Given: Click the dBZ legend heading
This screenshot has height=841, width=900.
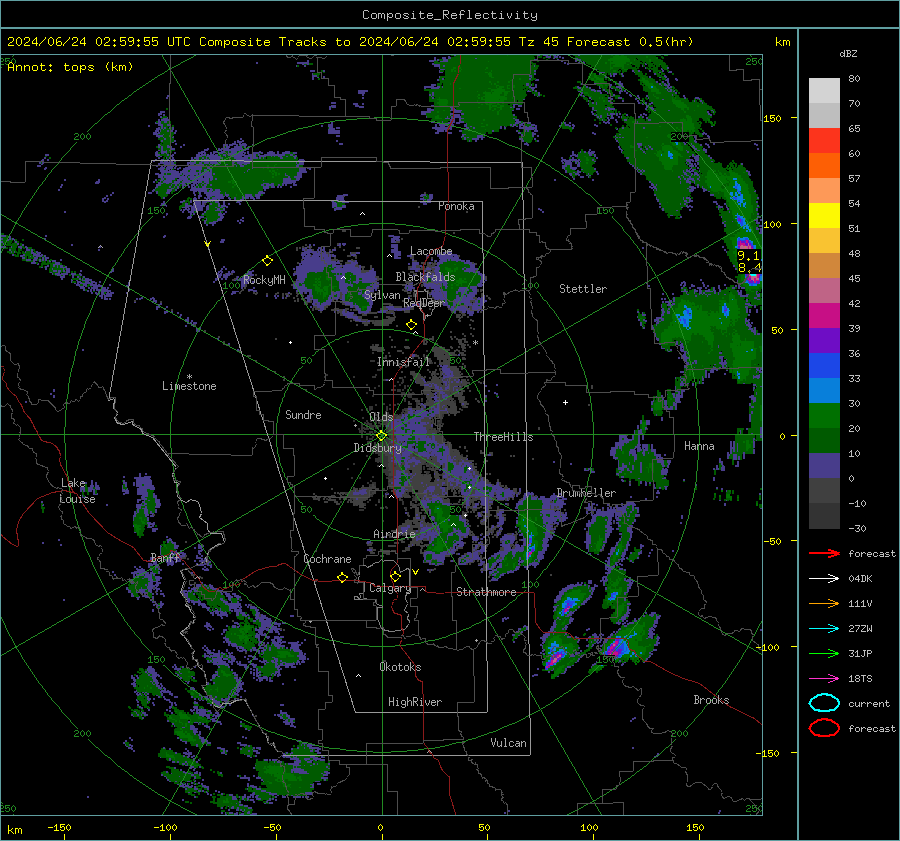Looking at the screenshot, I should [x=848, y=53].
